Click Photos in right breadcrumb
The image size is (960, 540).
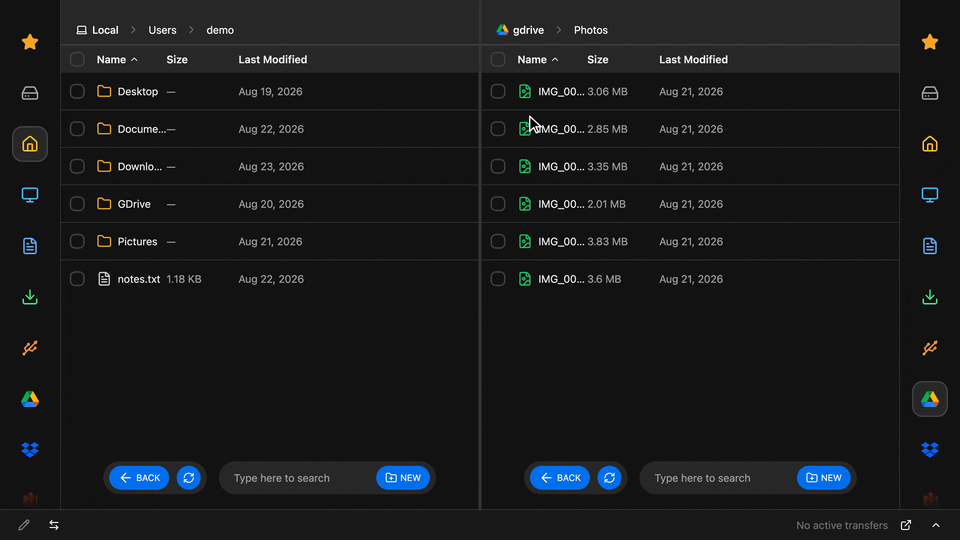[x=590, y=30]
